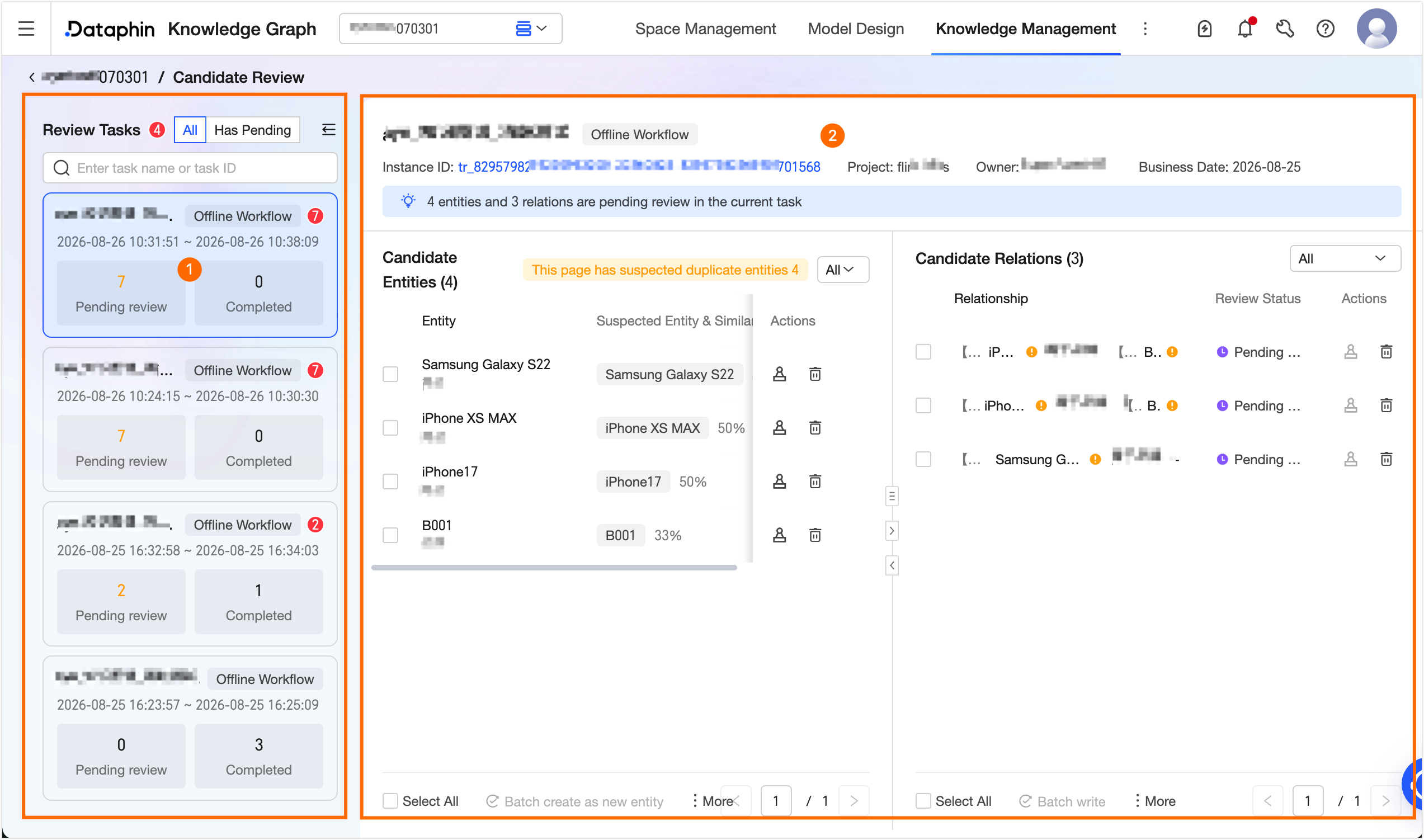This screenshot has width=1424, height=840.
Task: Open the hamburger navigation menu
Action: 26,29
